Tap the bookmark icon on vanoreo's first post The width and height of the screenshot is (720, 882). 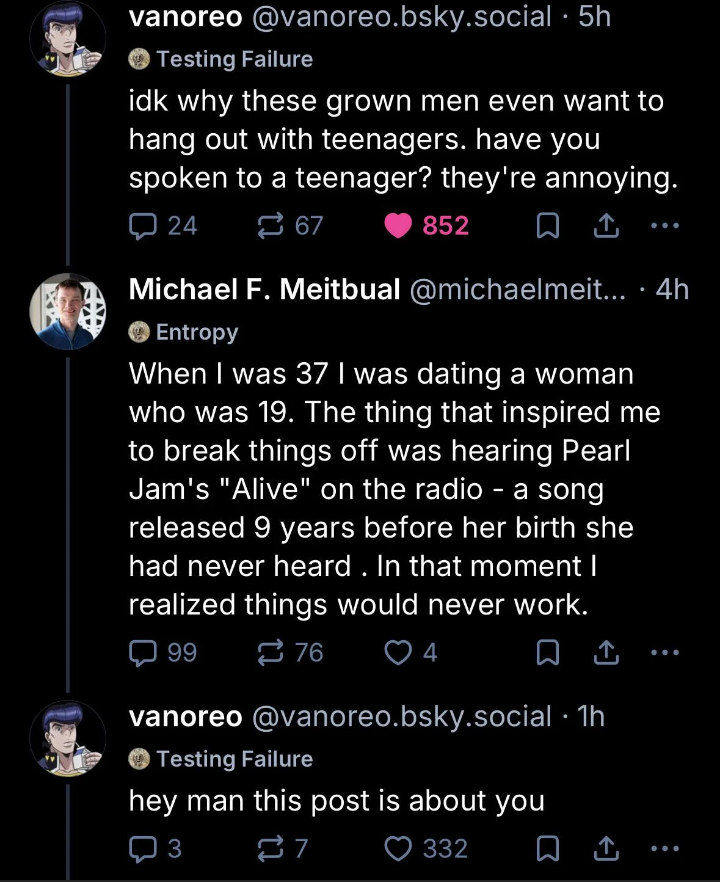click(x=547, y=226)
